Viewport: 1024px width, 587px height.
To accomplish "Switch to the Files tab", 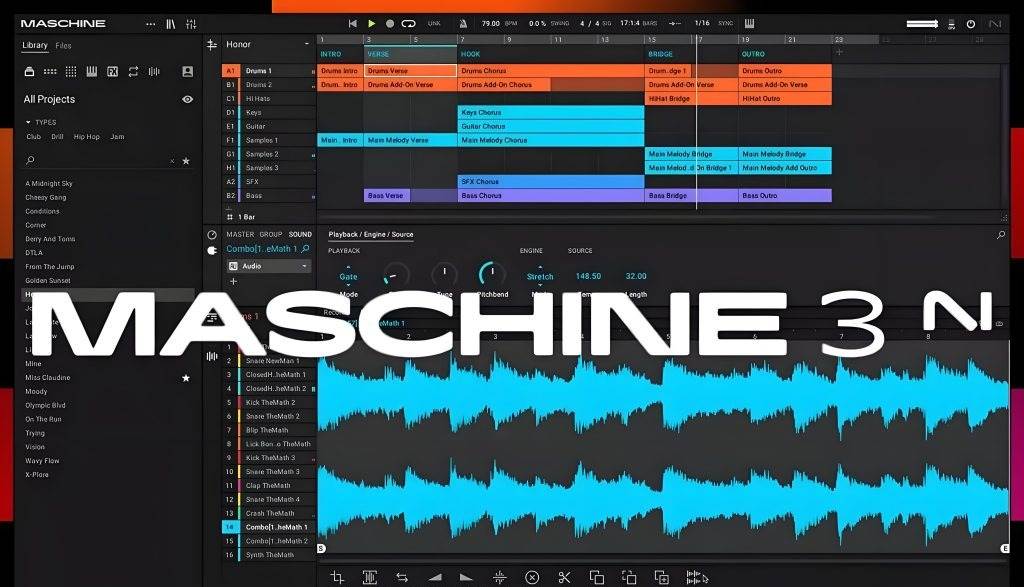I will tap(63, 46).
